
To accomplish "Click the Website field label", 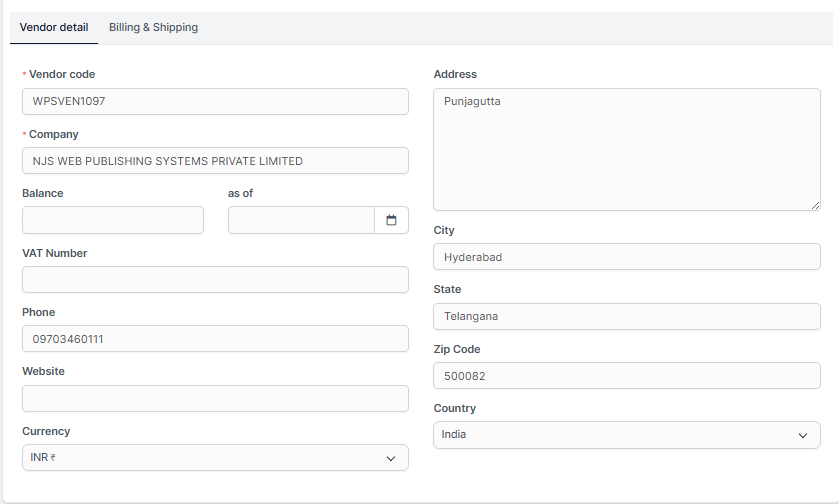I will (43, 371).
